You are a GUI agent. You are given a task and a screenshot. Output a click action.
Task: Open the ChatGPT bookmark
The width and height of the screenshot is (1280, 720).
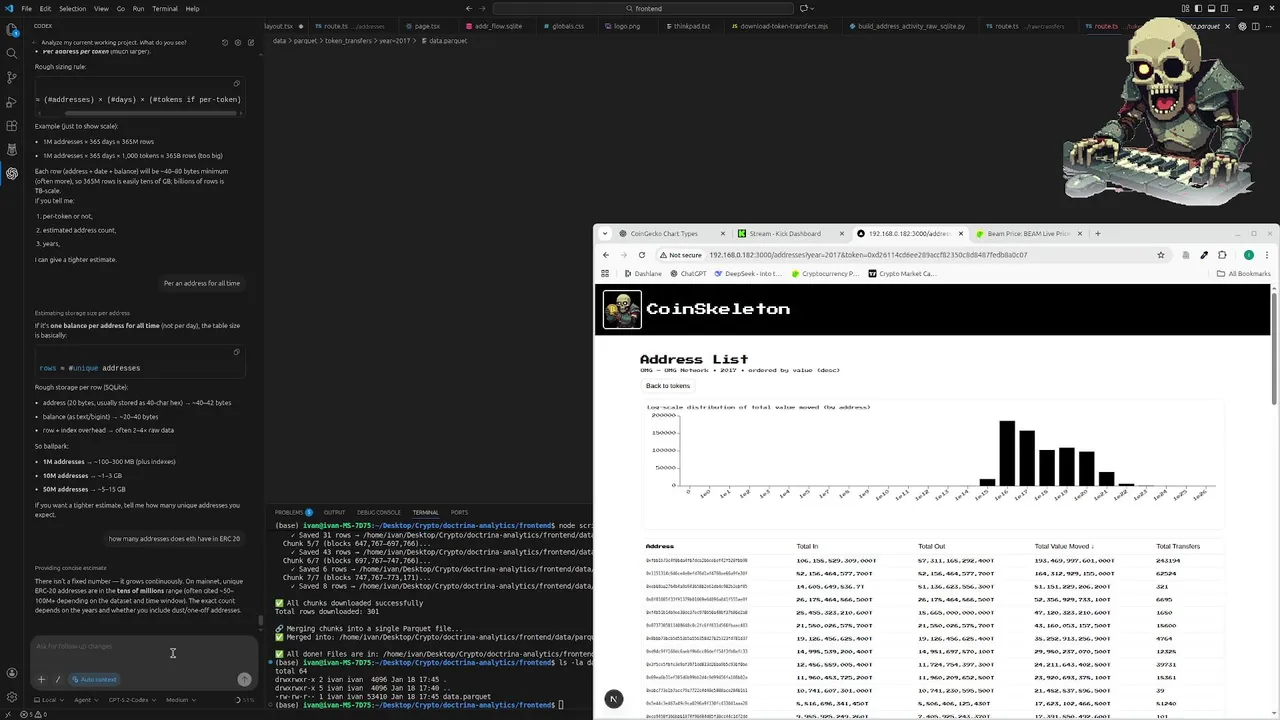click(x=686, y=274)
